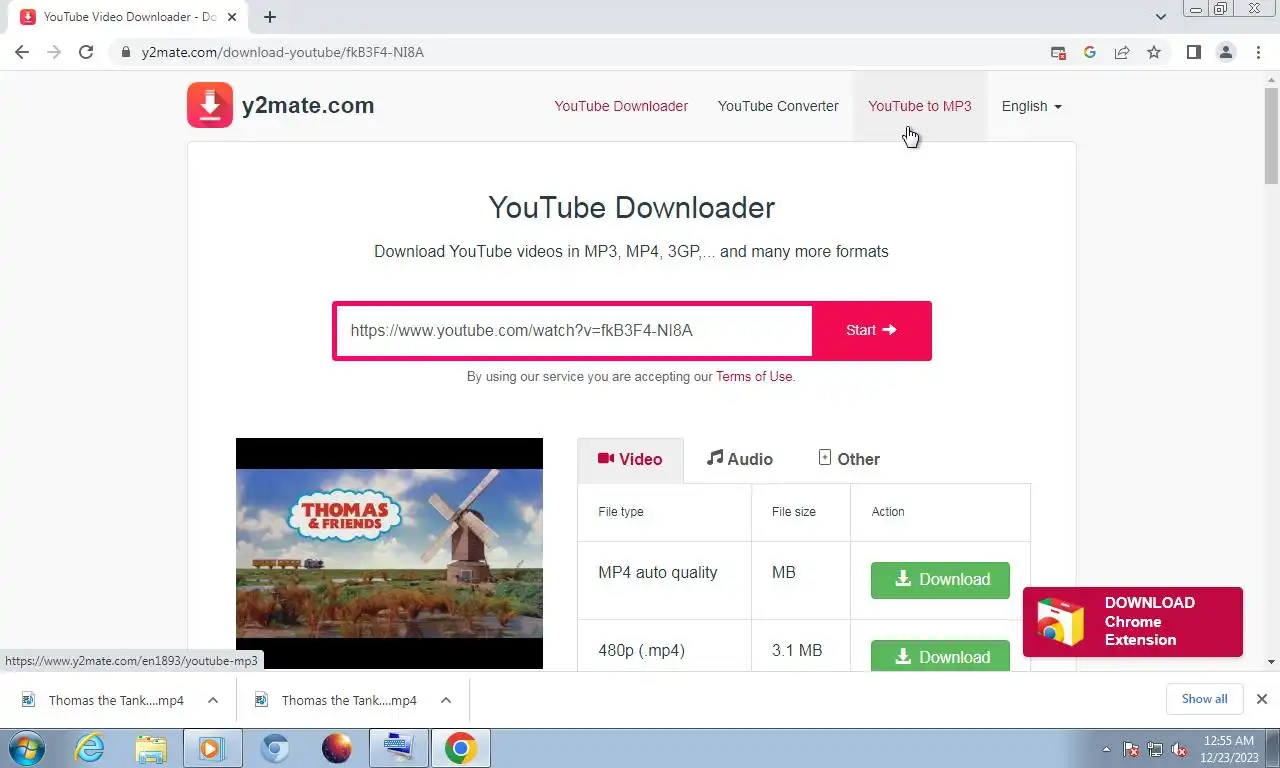The width and height of the screenshot is (1280, 768).
Task: Open Windows Explorer folder in taskbar
Action: coord(151,748)
